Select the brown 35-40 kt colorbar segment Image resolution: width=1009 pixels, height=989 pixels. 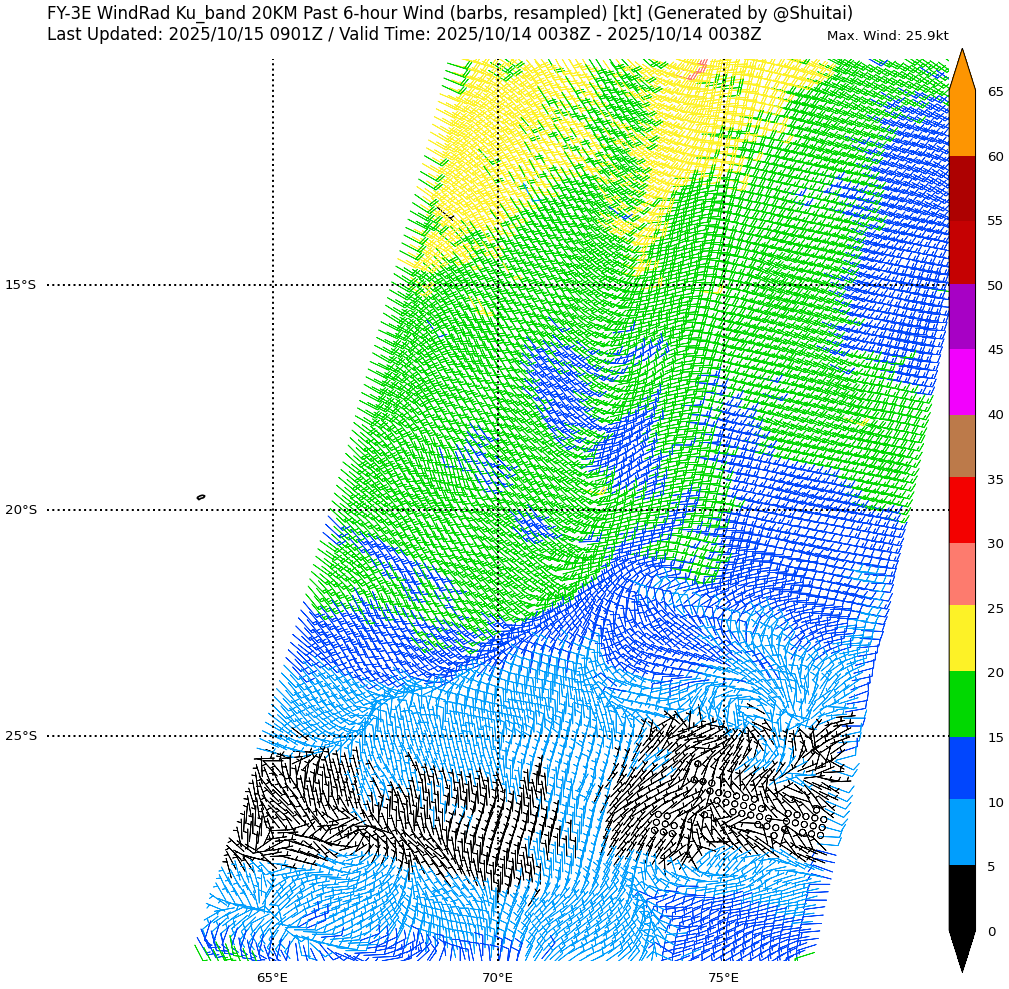[x=962, y=446]
